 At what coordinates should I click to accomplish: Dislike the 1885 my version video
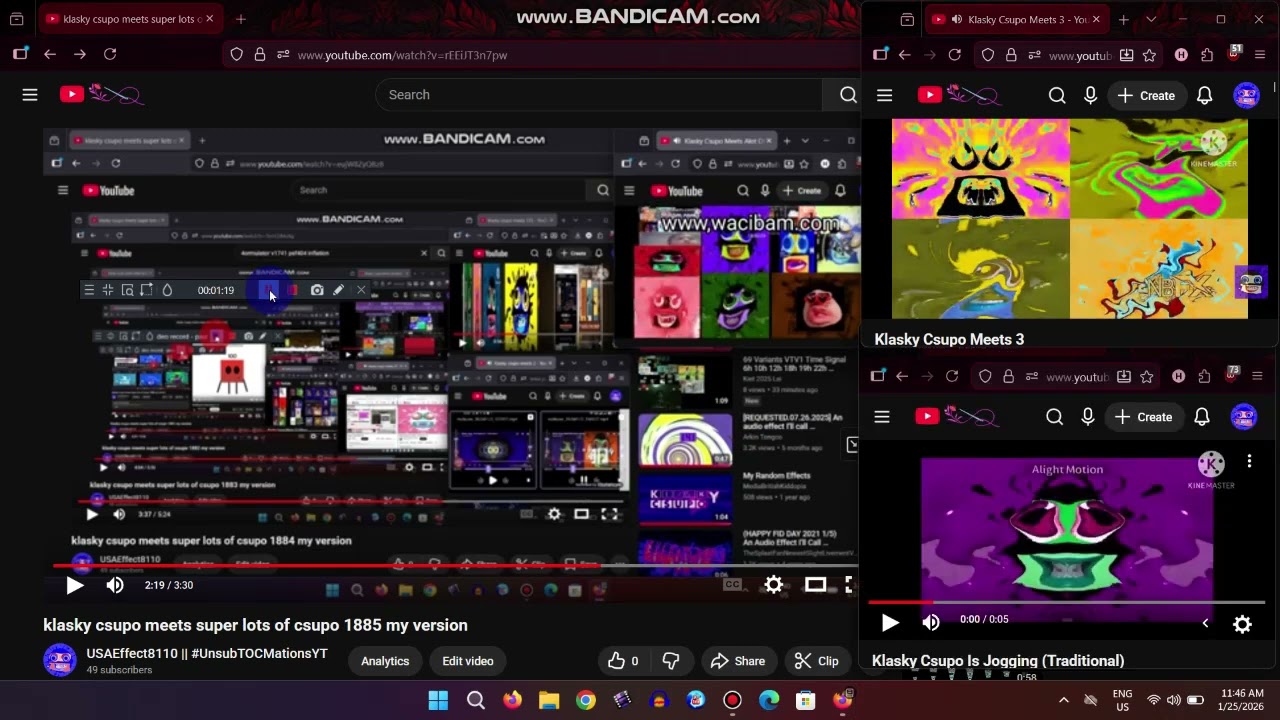(x=671, y=661)
